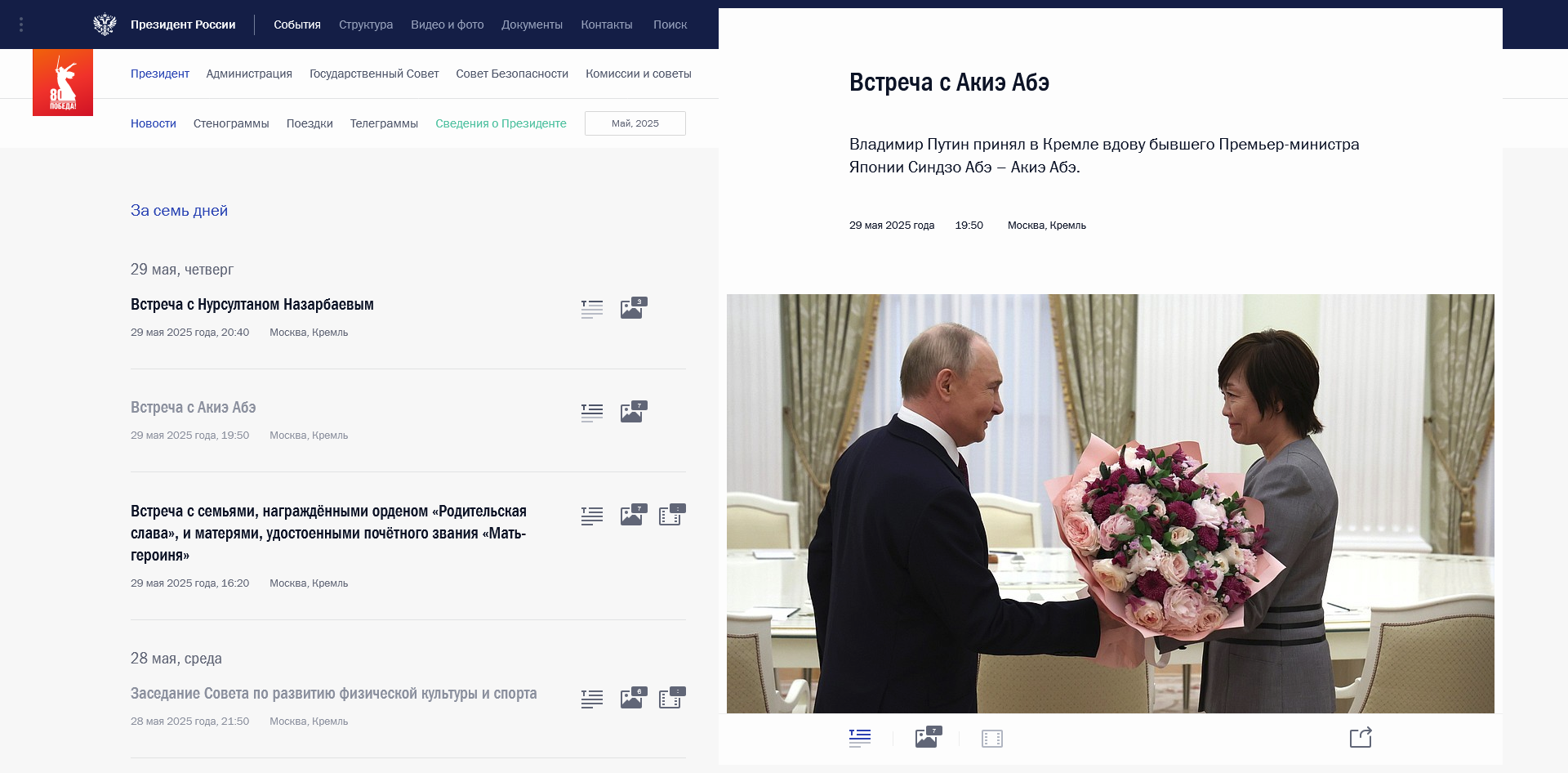This screenshot has width=1568, height=773.
Task: Click the main photo of Putin and Akie Abe
Action: 1111,503
